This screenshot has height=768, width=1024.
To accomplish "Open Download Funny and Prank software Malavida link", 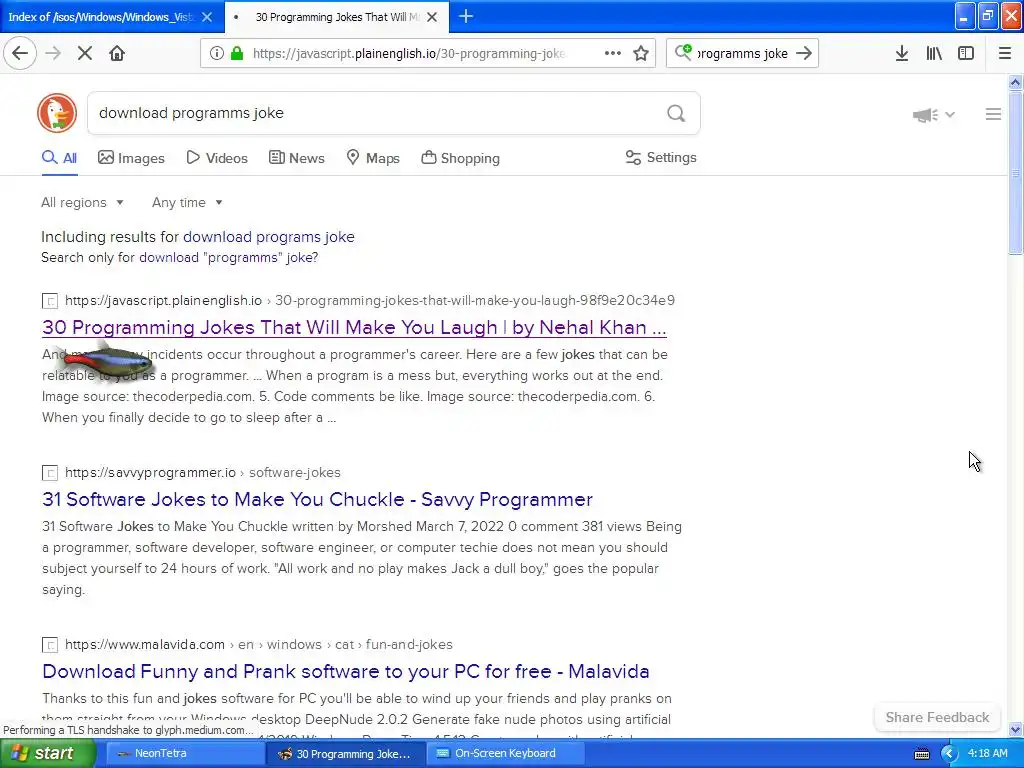I will click(x=345, y=671).
